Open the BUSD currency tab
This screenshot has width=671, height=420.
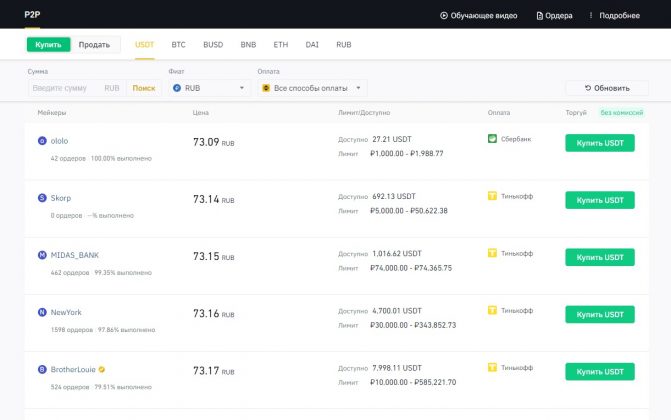pos(213,45)
